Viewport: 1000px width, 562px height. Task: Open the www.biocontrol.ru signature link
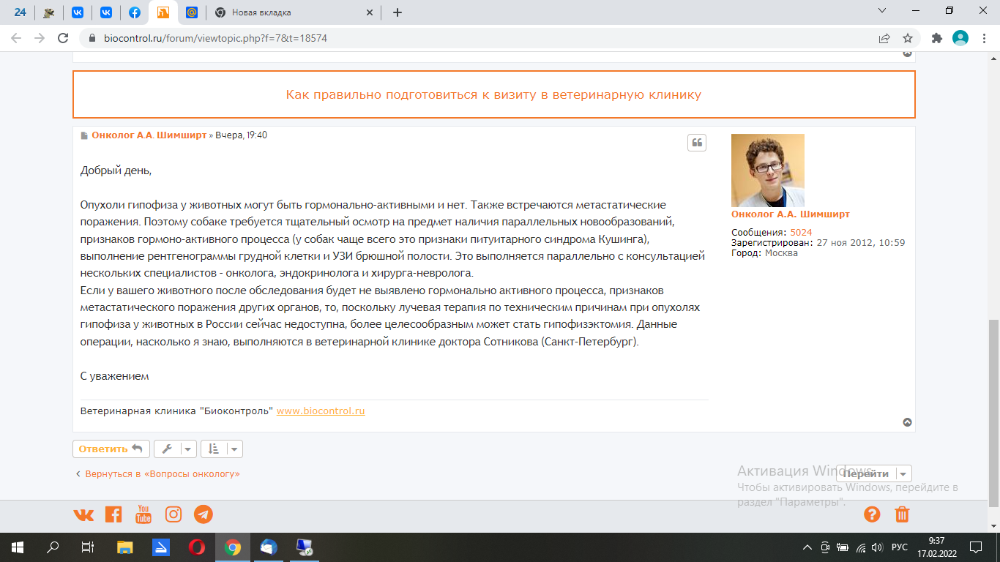[x=320, y=411]
